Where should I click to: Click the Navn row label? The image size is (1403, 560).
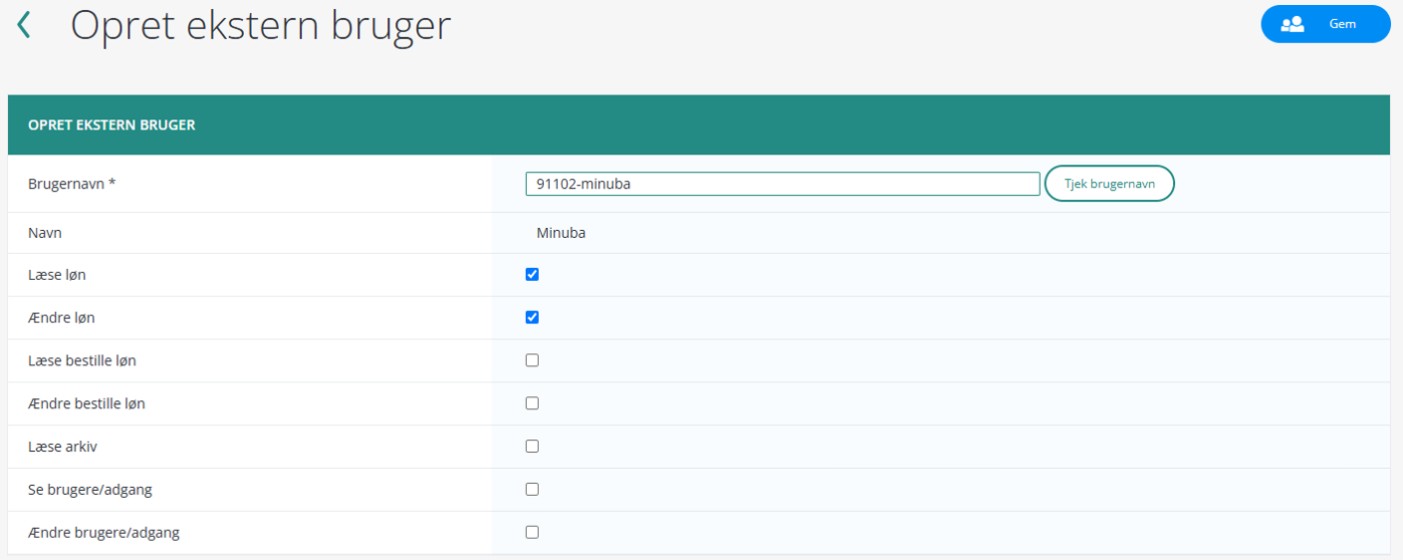pyautogui.click(x=46, y=233)
